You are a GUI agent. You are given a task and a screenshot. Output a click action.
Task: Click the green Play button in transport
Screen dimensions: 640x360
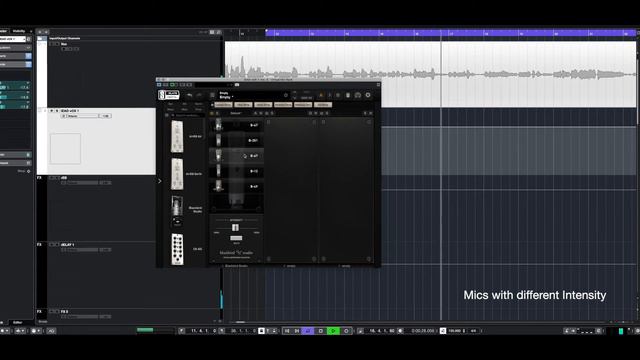pyautogui.click(x=333, y=331)
